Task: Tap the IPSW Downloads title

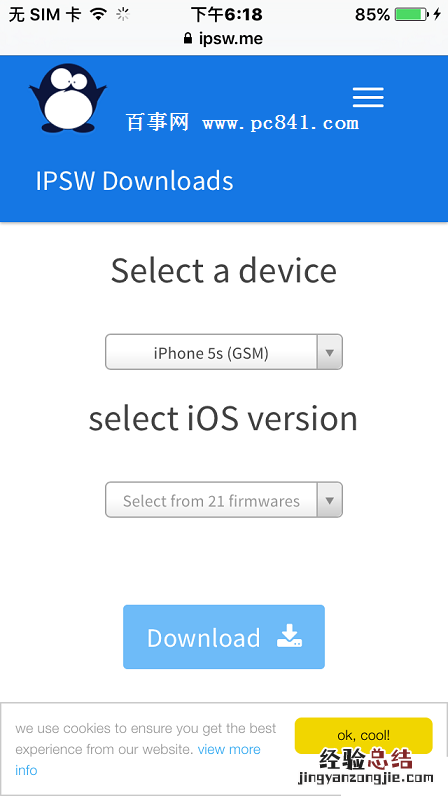Action: point(135,181)
